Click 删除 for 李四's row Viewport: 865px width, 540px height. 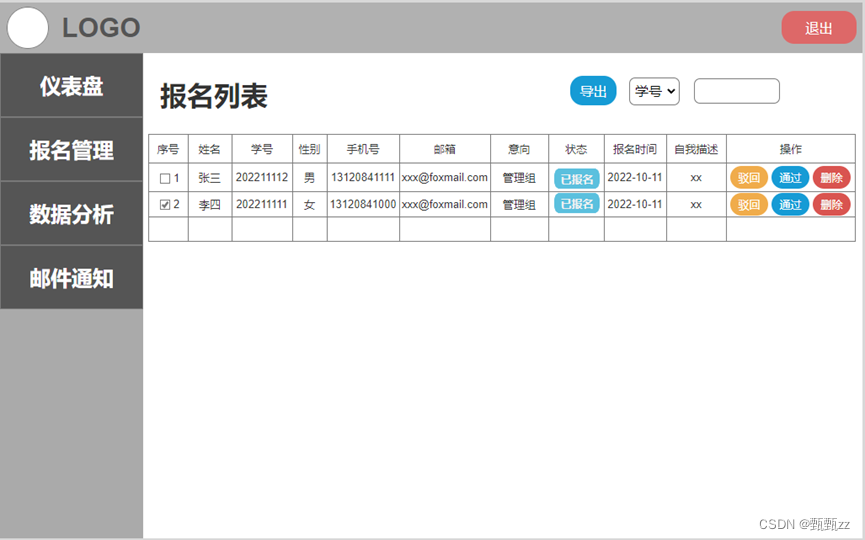[x=831, y=205]
